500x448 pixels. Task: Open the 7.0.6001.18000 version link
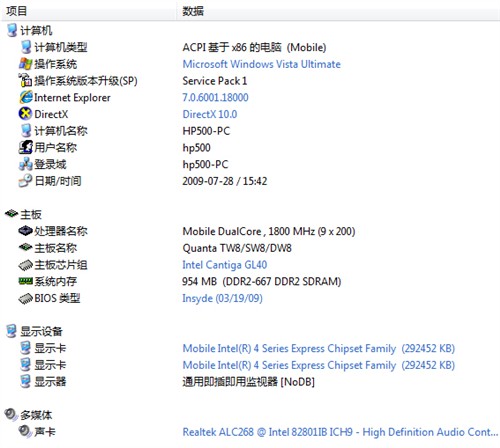click(215, 97)
